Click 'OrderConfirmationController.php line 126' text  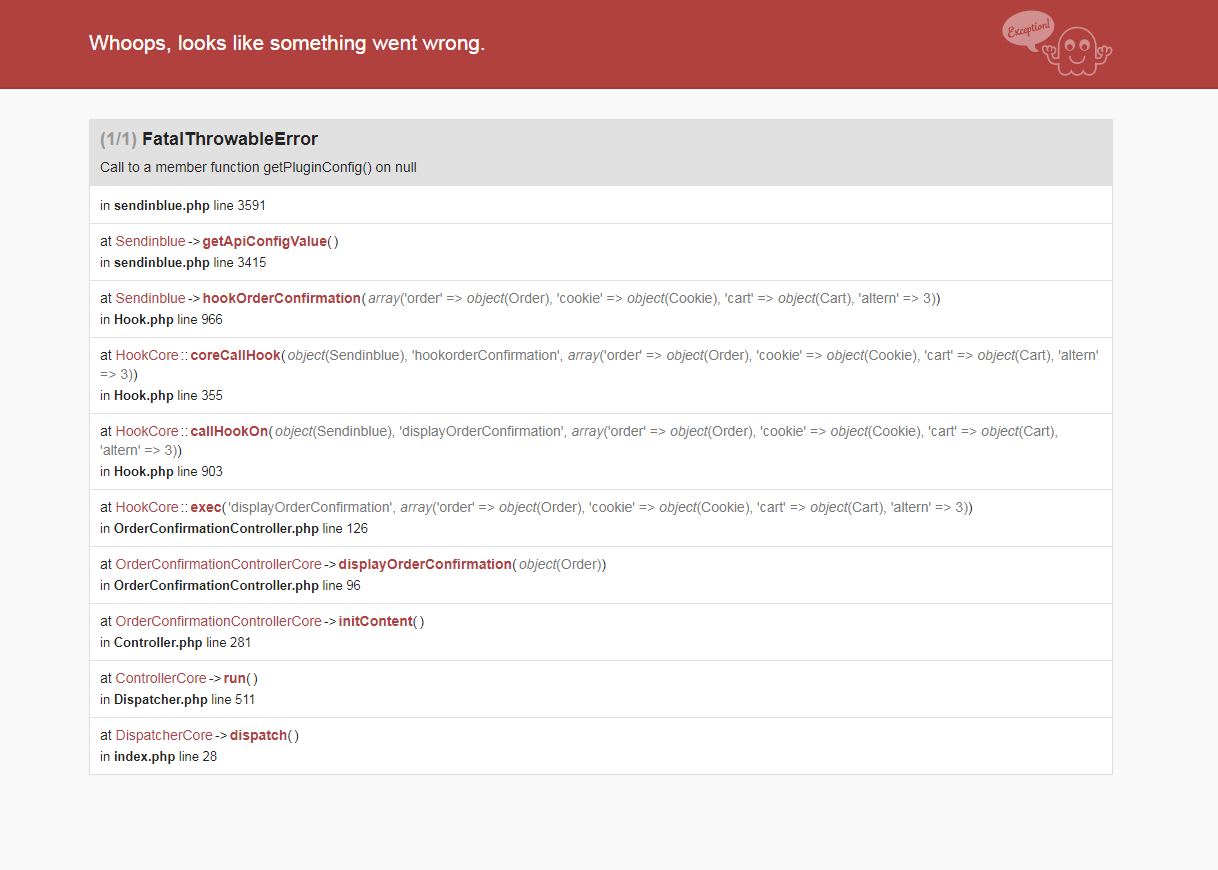241,529
